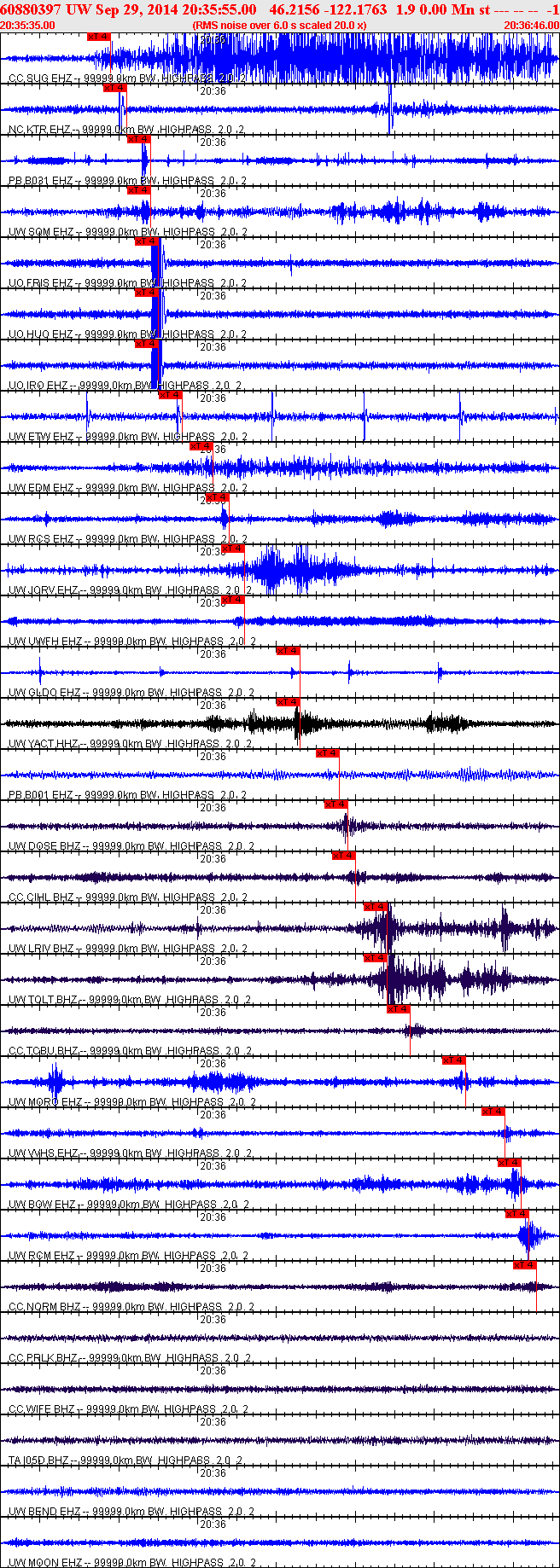Viewport: 560px width, 1568px height.
Task: Select red pick marker on CC.NORM trace
Action: (x=524, y=1265)
